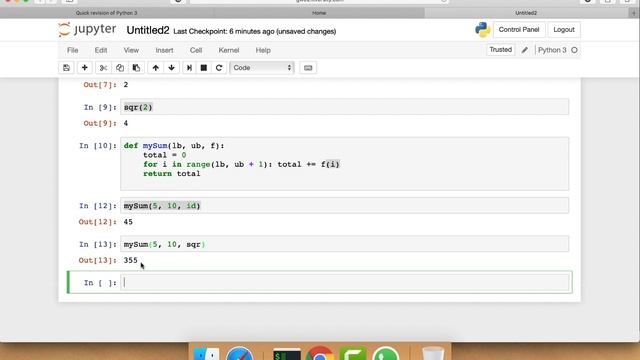
Task: Insert a cell below with the plus icon
Action: click(84, 68)
